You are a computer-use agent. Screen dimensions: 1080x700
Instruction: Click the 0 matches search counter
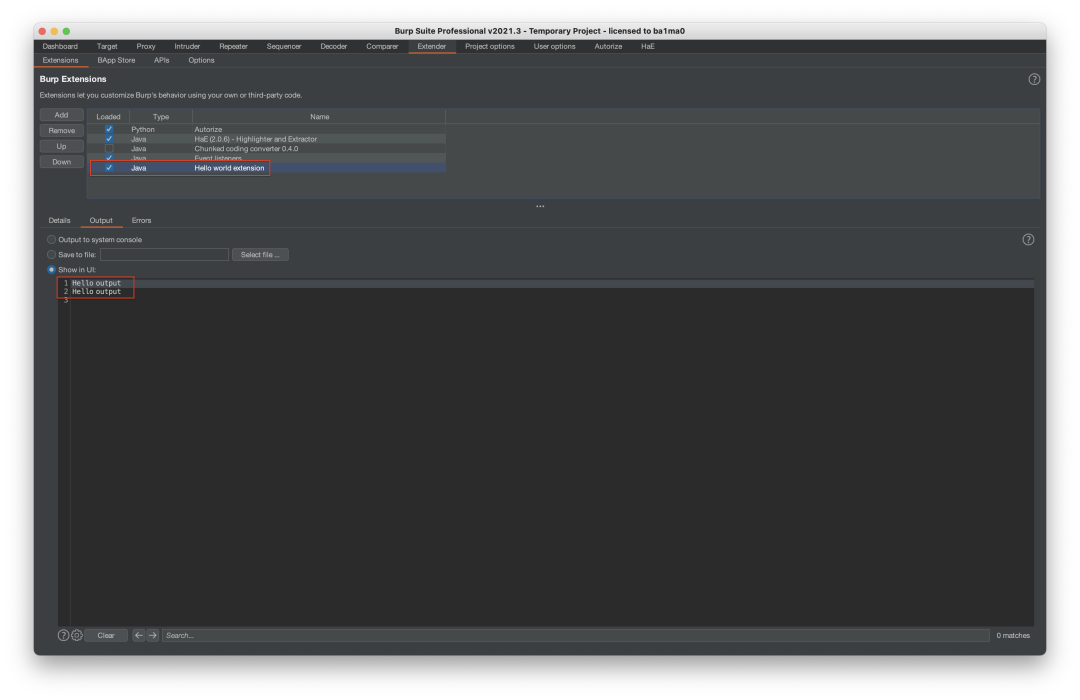click(x=1012, y=635)
